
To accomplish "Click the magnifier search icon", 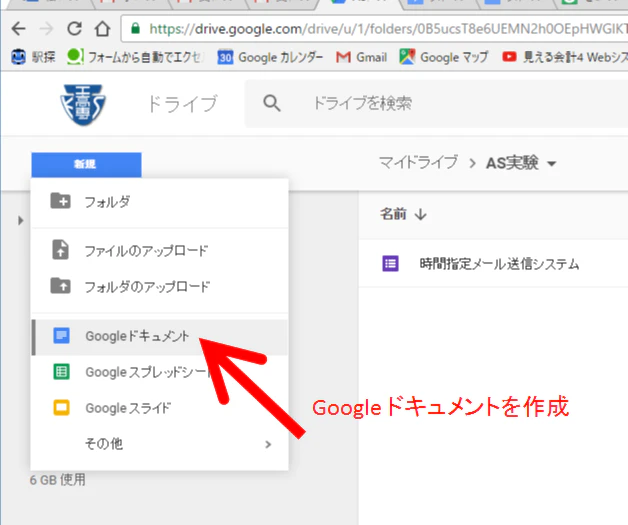I will click(x=272, y=103).
